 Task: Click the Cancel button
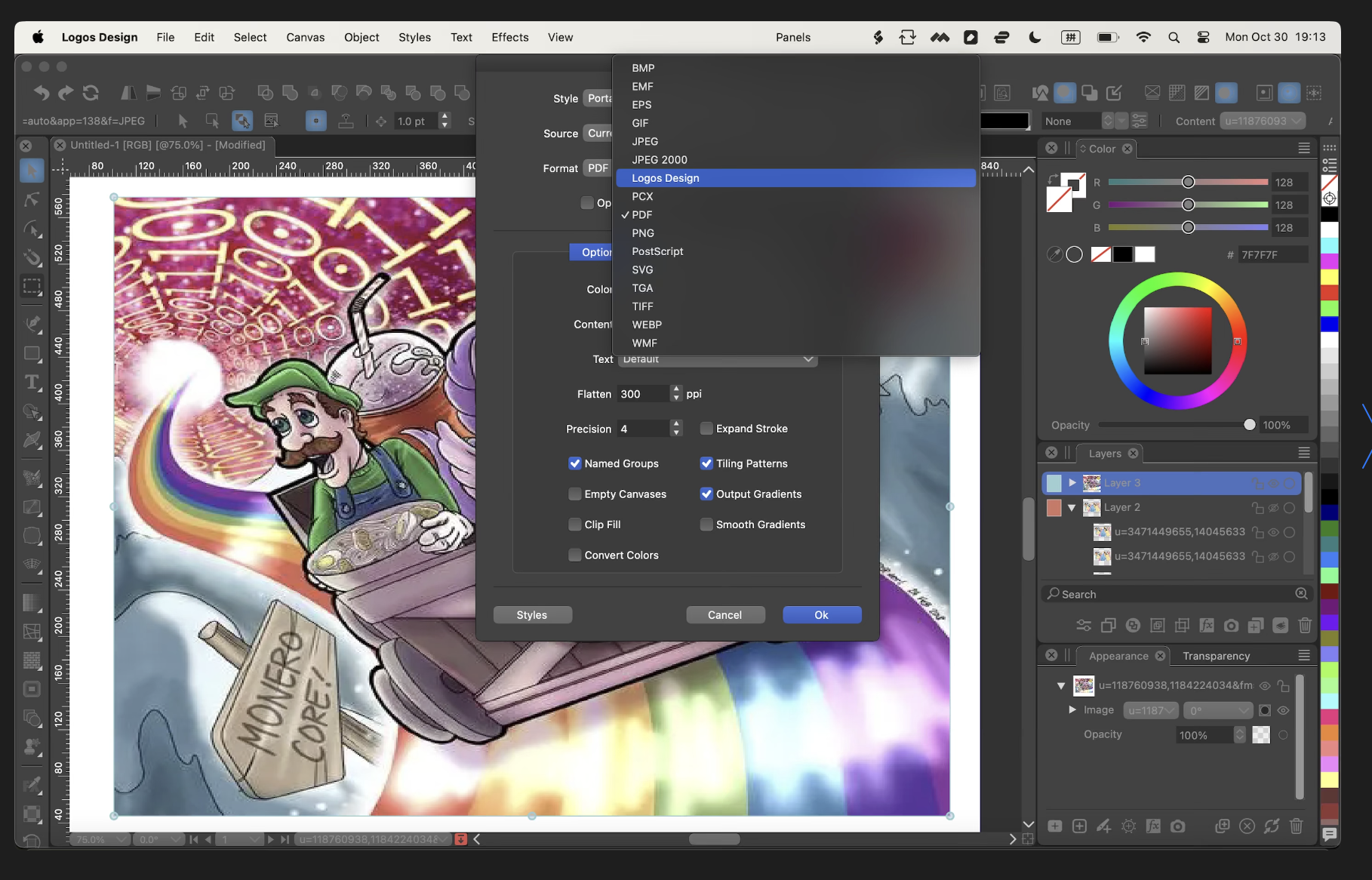724,615
